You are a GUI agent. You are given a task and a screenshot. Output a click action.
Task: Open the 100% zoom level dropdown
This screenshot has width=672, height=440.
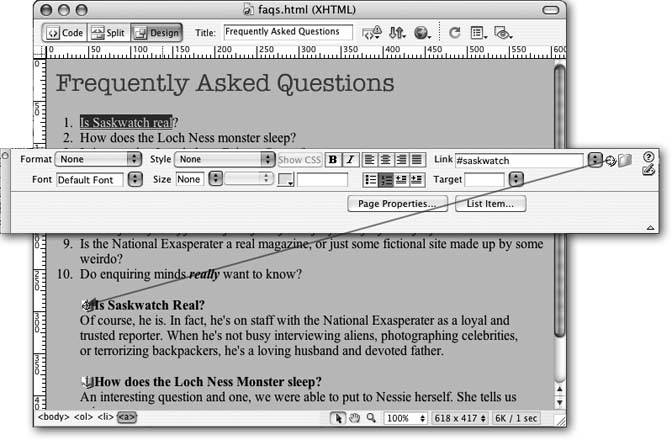[x=405, y=418]
